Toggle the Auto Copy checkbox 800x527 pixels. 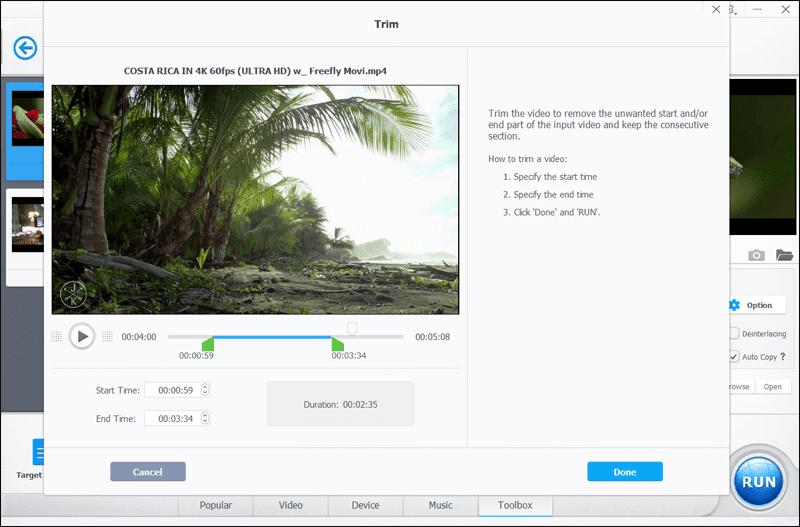point(734,357)
